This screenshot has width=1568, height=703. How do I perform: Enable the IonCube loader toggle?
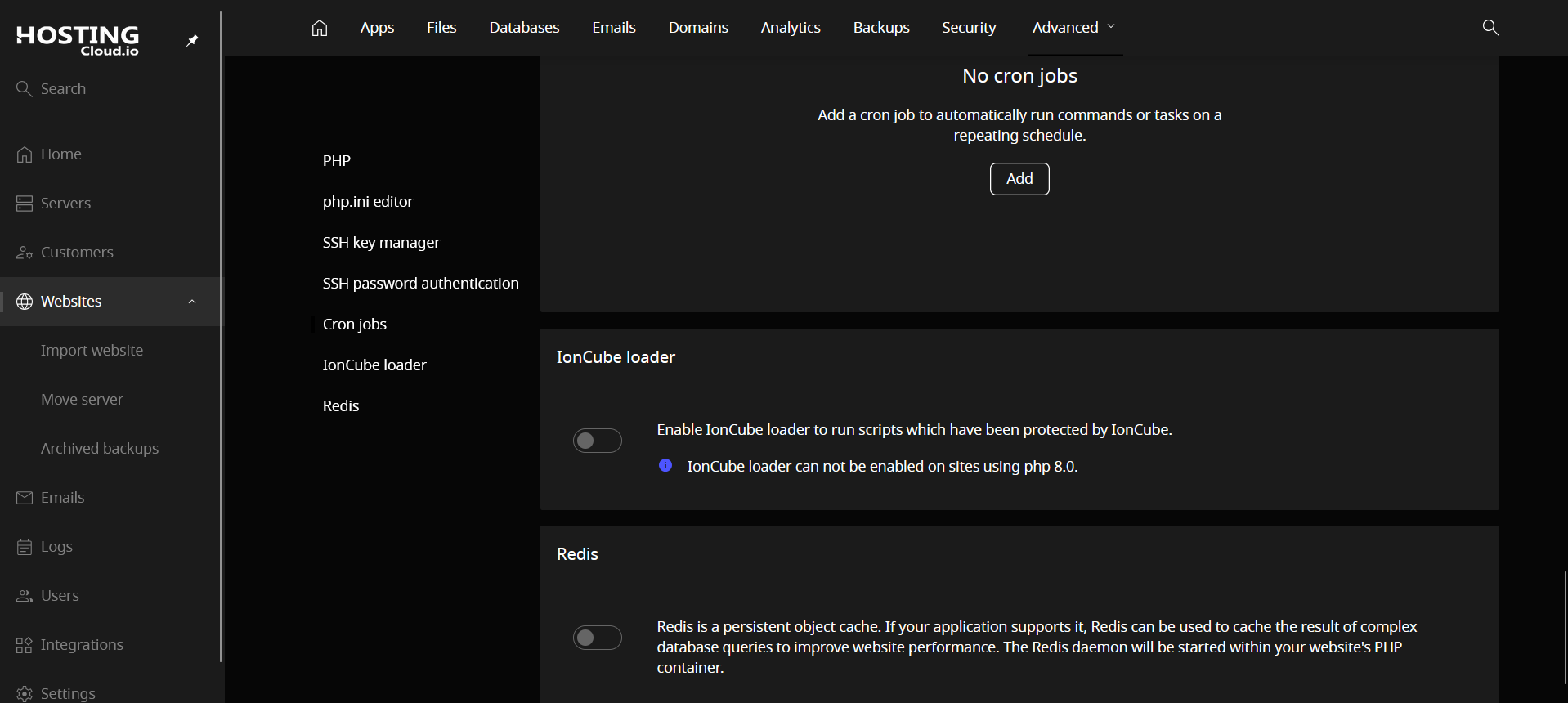(598, 441)
